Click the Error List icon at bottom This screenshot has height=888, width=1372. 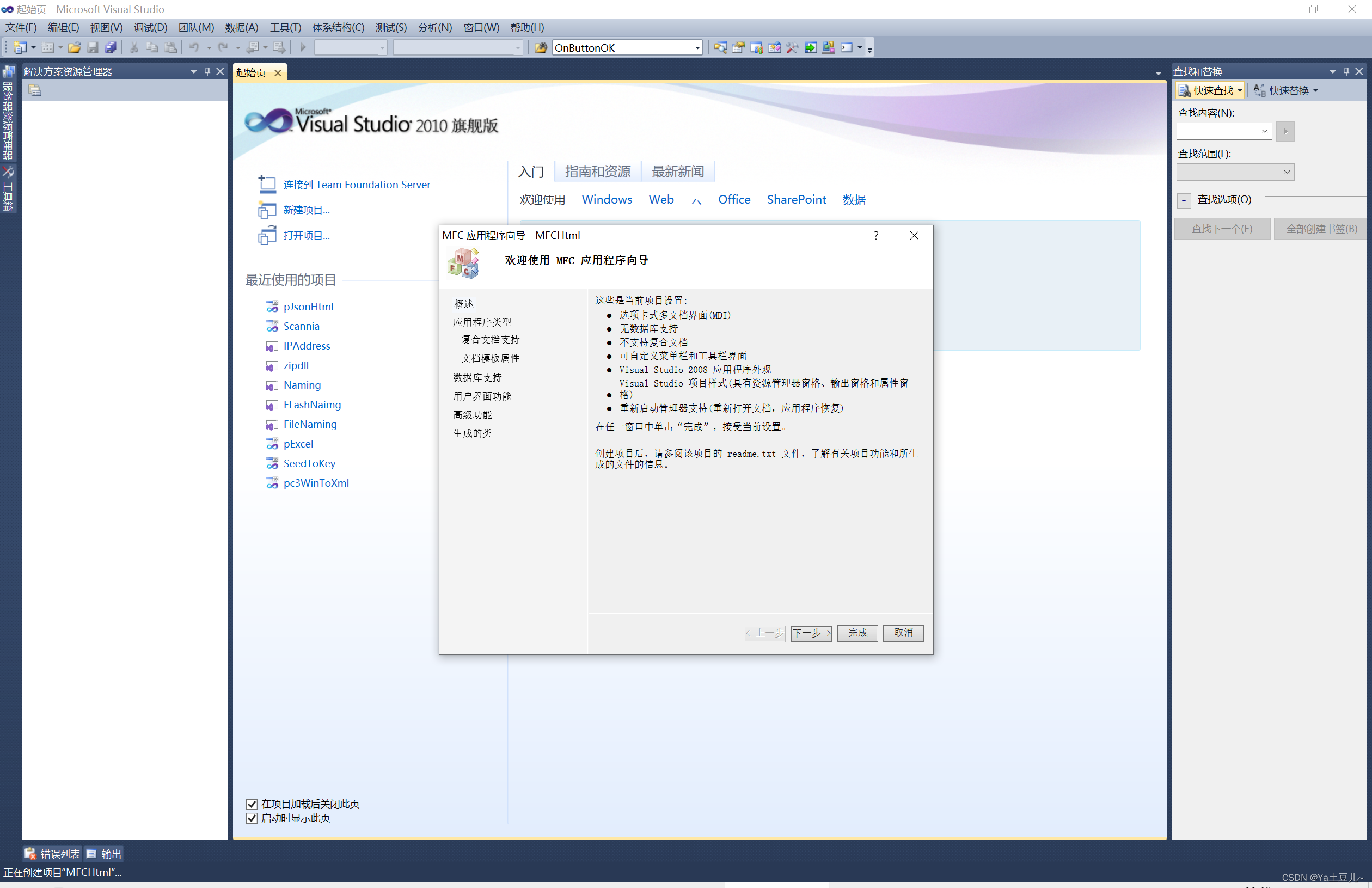tap(30, 854)
